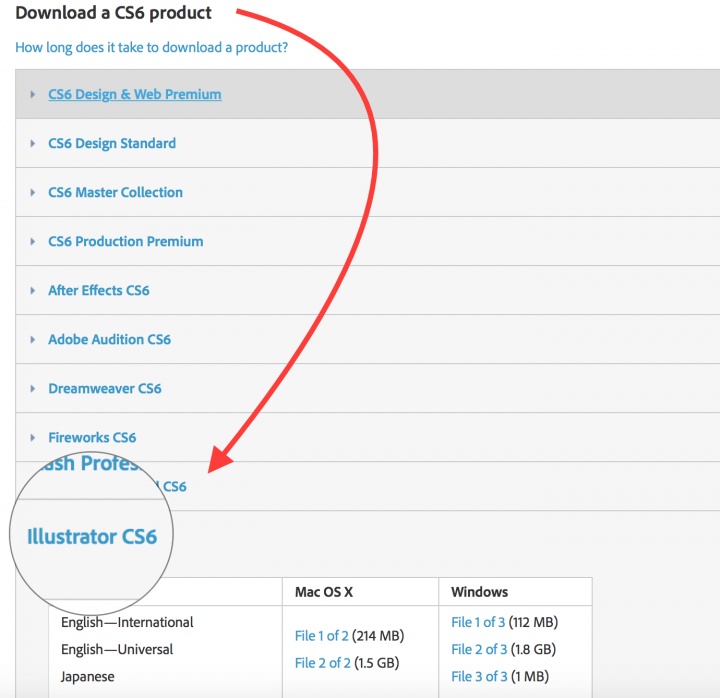The height and width of the screenshot is (698, 720).
Task: Select the (1.5 GB) file size text
Action: coord(377,663)
